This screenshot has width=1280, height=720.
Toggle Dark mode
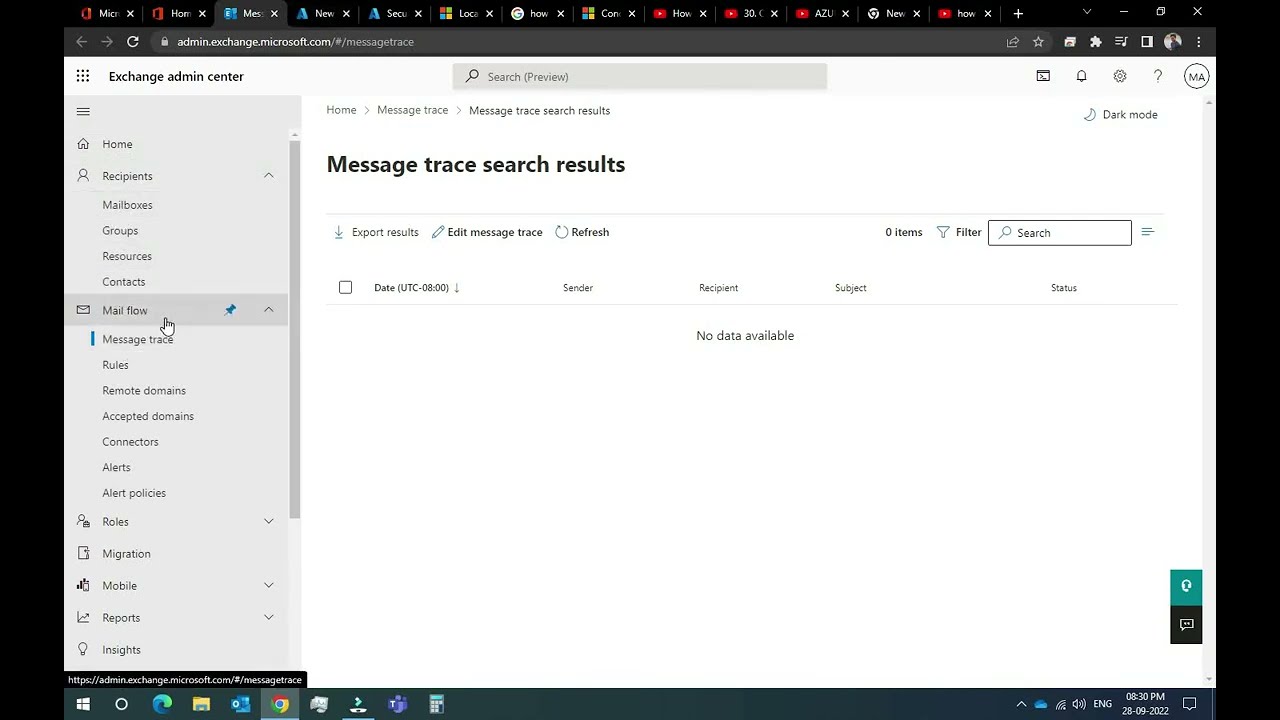pyautogui.click(x=1120, y=115)
